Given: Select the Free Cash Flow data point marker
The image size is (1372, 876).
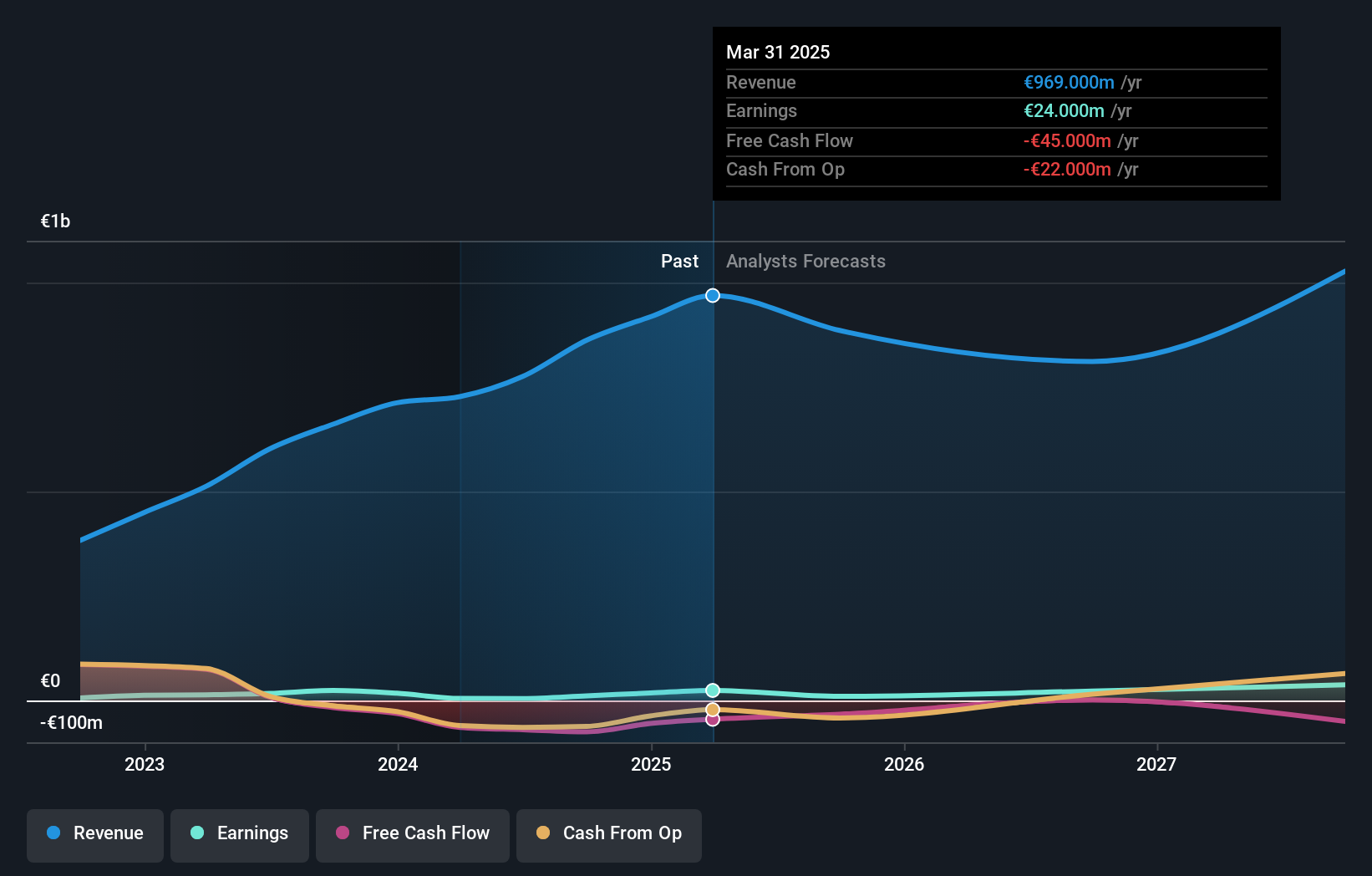Looking at the screenshot, I should tap(713, 719).
